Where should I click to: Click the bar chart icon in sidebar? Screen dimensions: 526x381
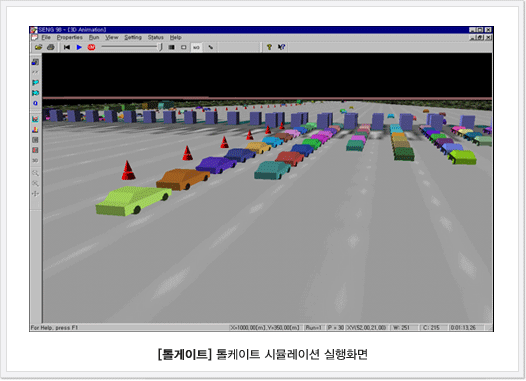point(35,129)
